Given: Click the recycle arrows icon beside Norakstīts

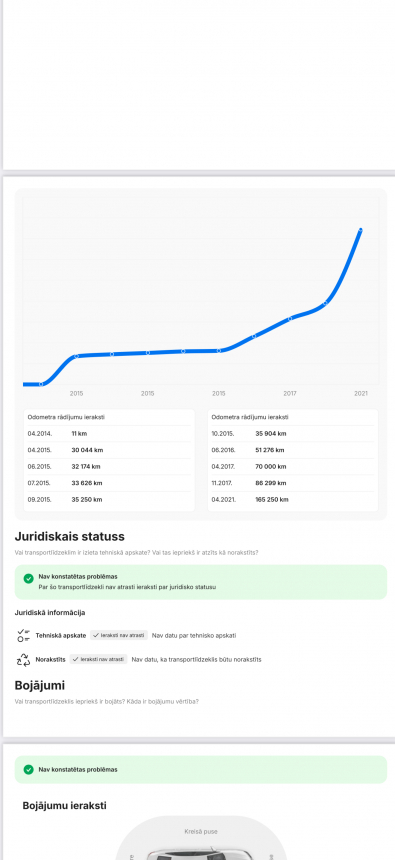Looking at the screenshot, I should coord(24,660).
